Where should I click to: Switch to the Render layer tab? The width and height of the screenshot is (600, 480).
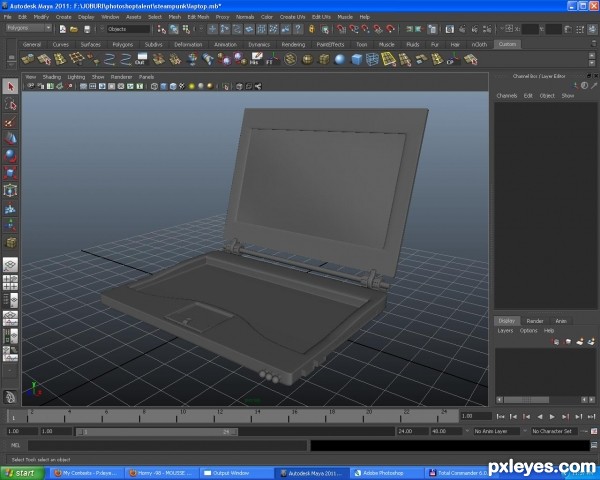(535, 321)
